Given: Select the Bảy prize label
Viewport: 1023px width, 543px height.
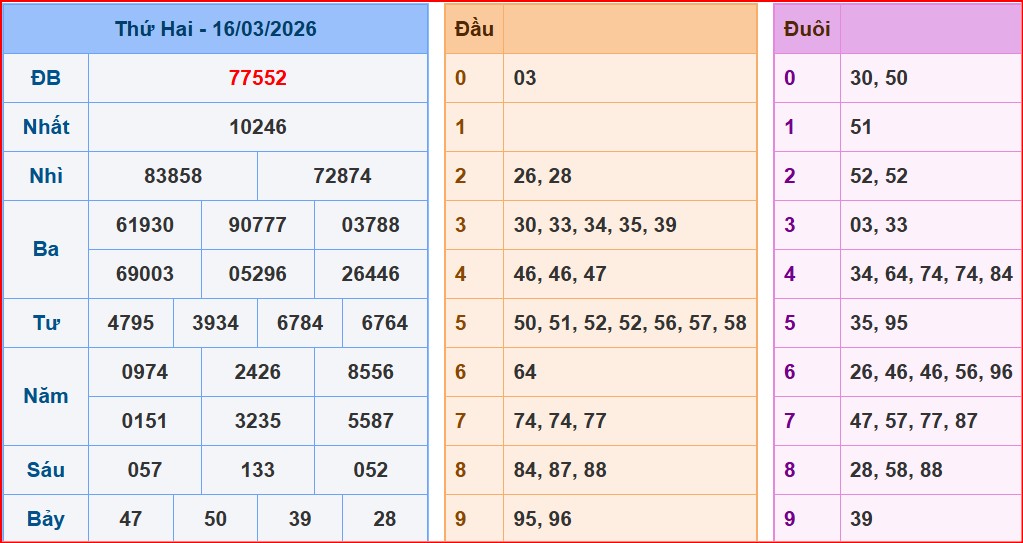Looking at the screenshot, I should (46, 519).
